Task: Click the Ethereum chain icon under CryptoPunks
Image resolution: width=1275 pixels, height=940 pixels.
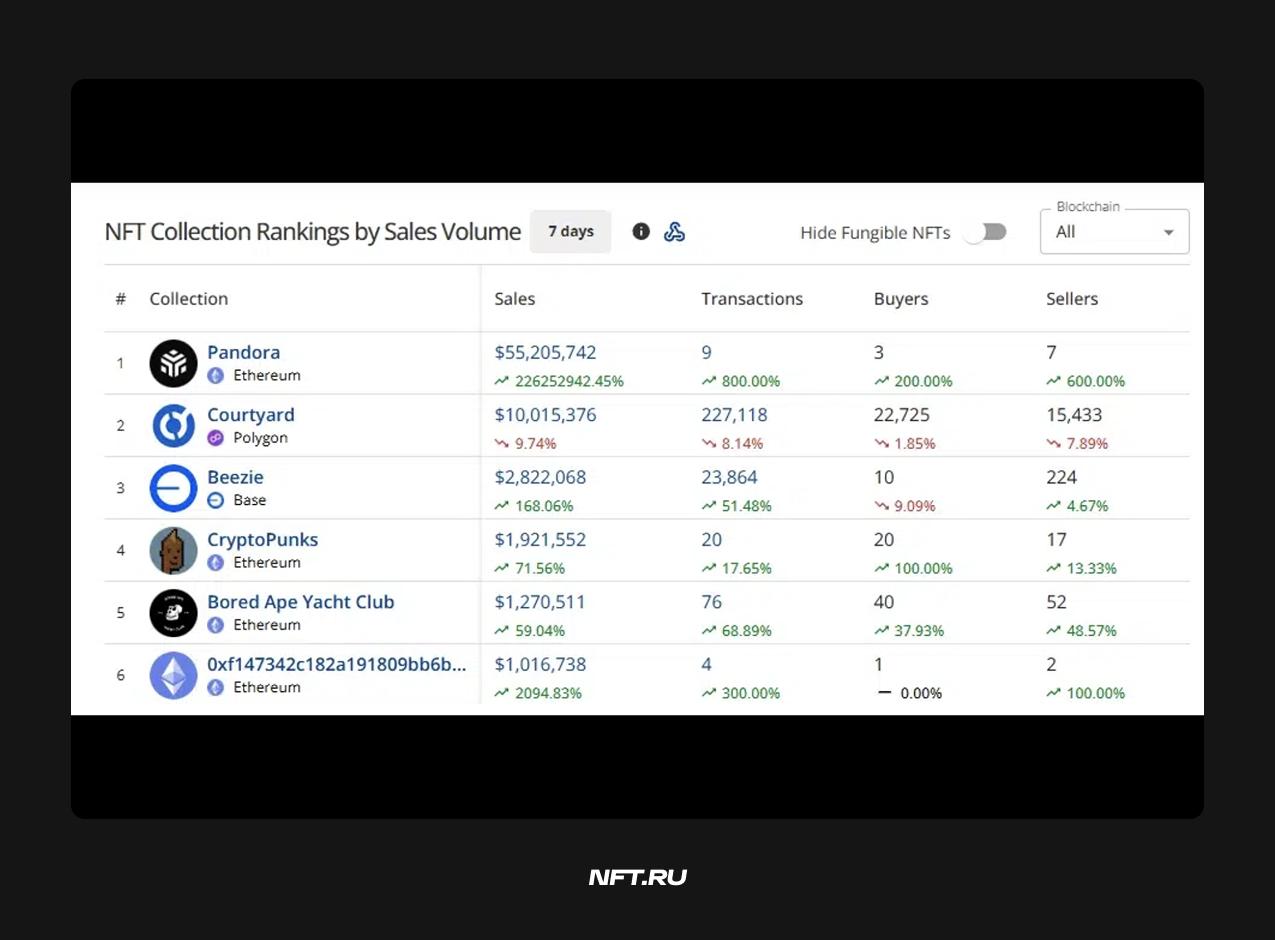Action: click(215, 563)
